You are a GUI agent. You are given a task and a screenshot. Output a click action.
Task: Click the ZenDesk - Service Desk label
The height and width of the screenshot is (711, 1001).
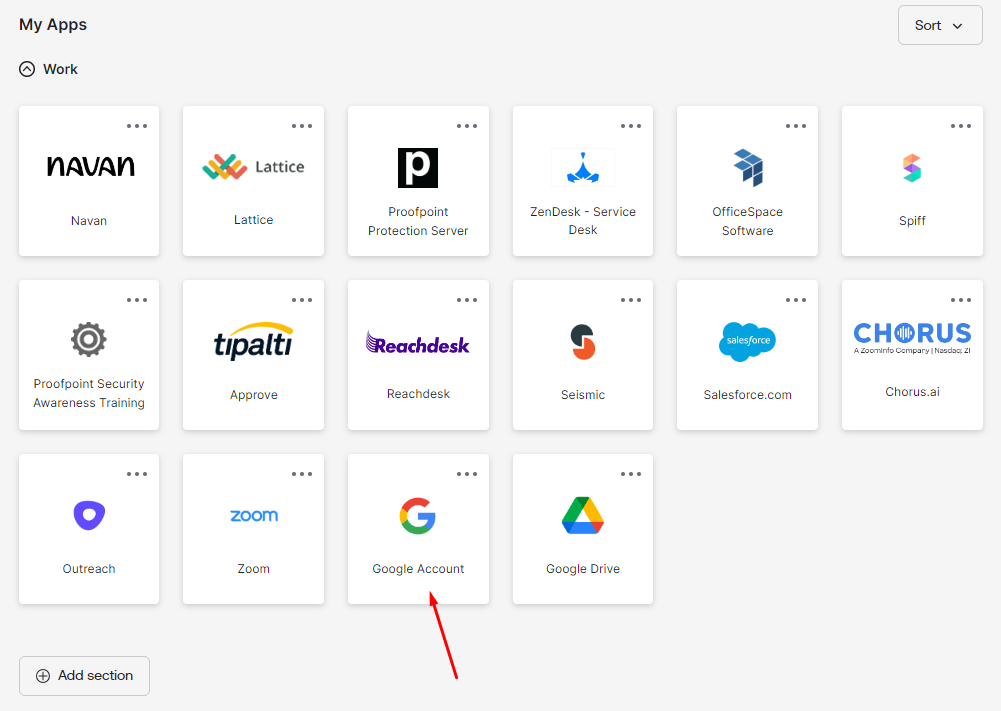pyautogui.click(x=583, y=220)
